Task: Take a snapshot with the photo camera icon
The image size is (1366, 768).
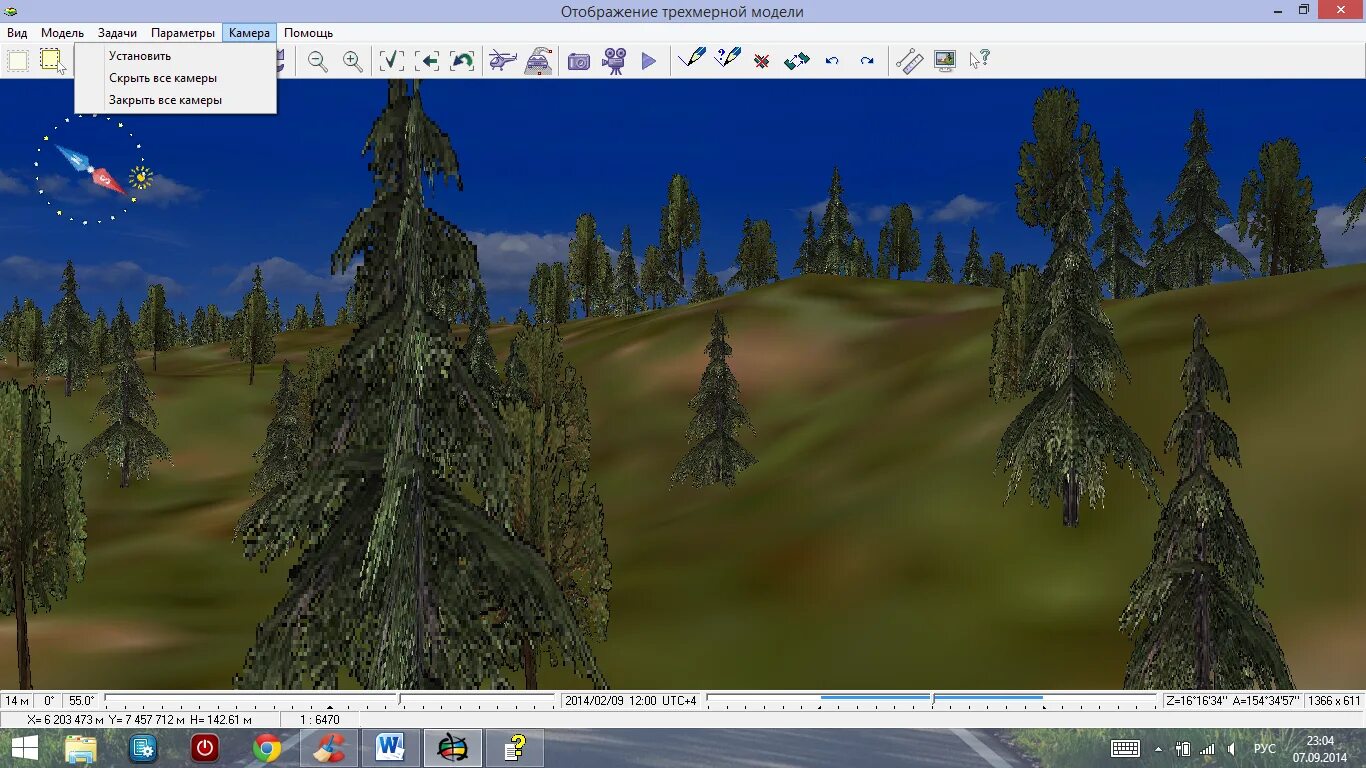Action: [x=579, y=62]
